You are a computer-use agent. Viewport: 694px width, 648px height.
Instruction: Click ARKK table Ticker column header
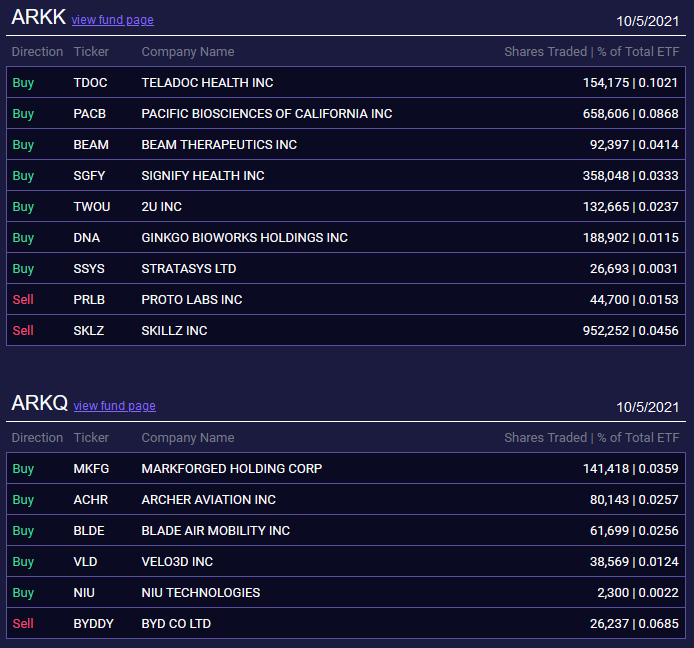click(x=91, y=52)
